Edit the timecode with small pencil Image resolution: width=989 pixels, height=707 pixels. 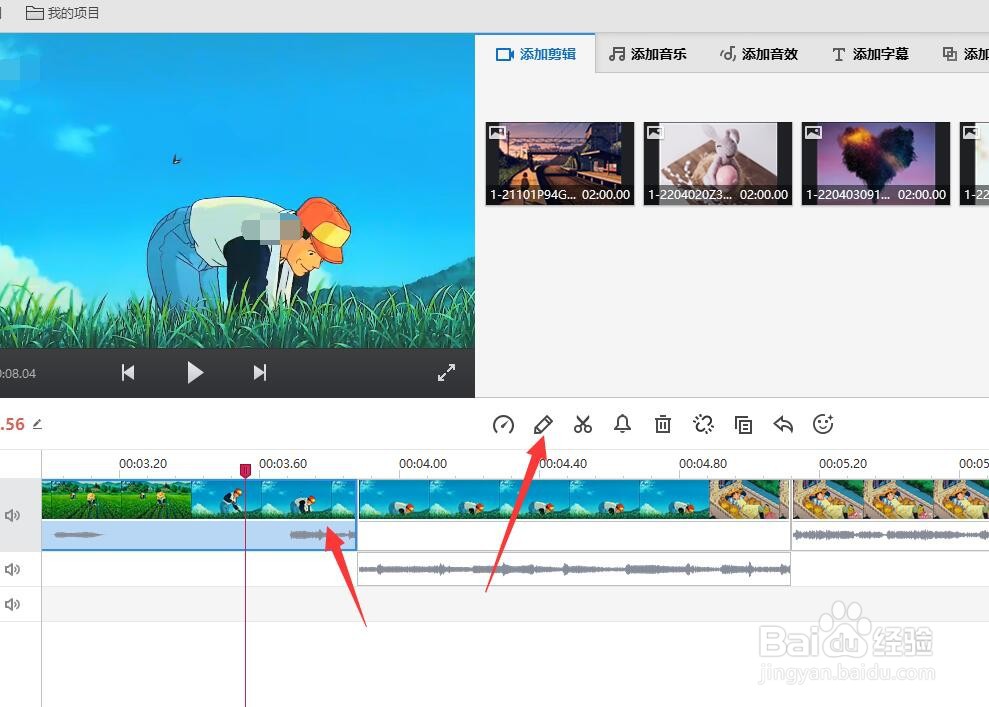(x=37, y=424)
